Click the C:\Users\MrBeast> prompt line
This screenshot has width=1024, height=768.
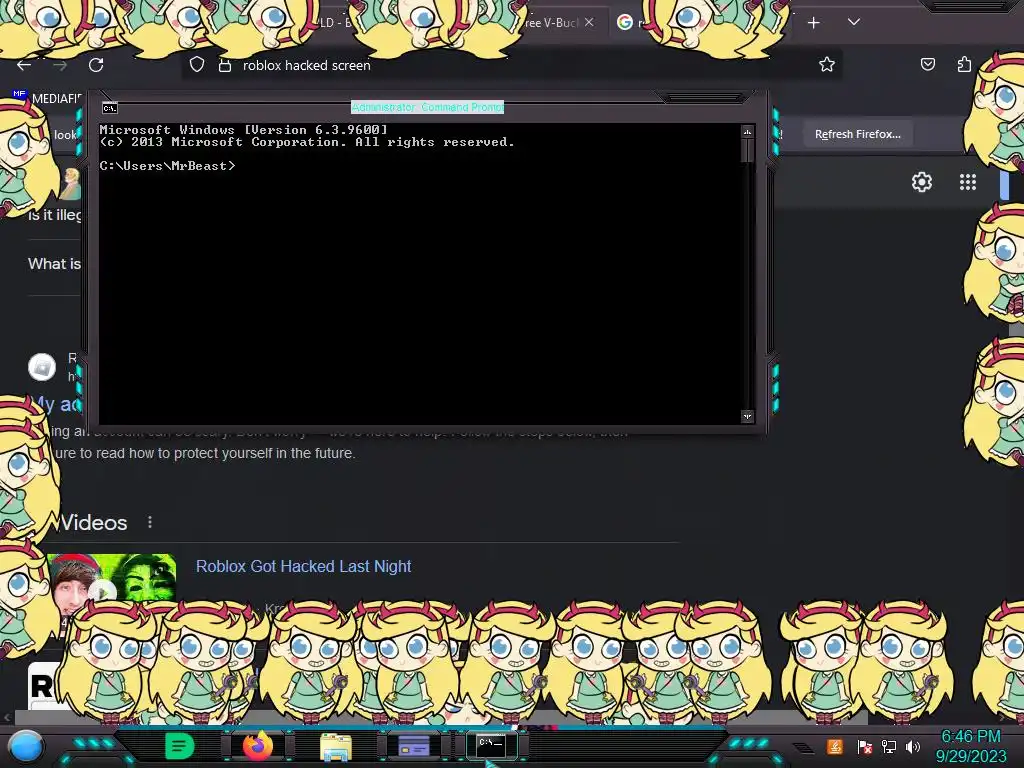click(x=167, y=166)
